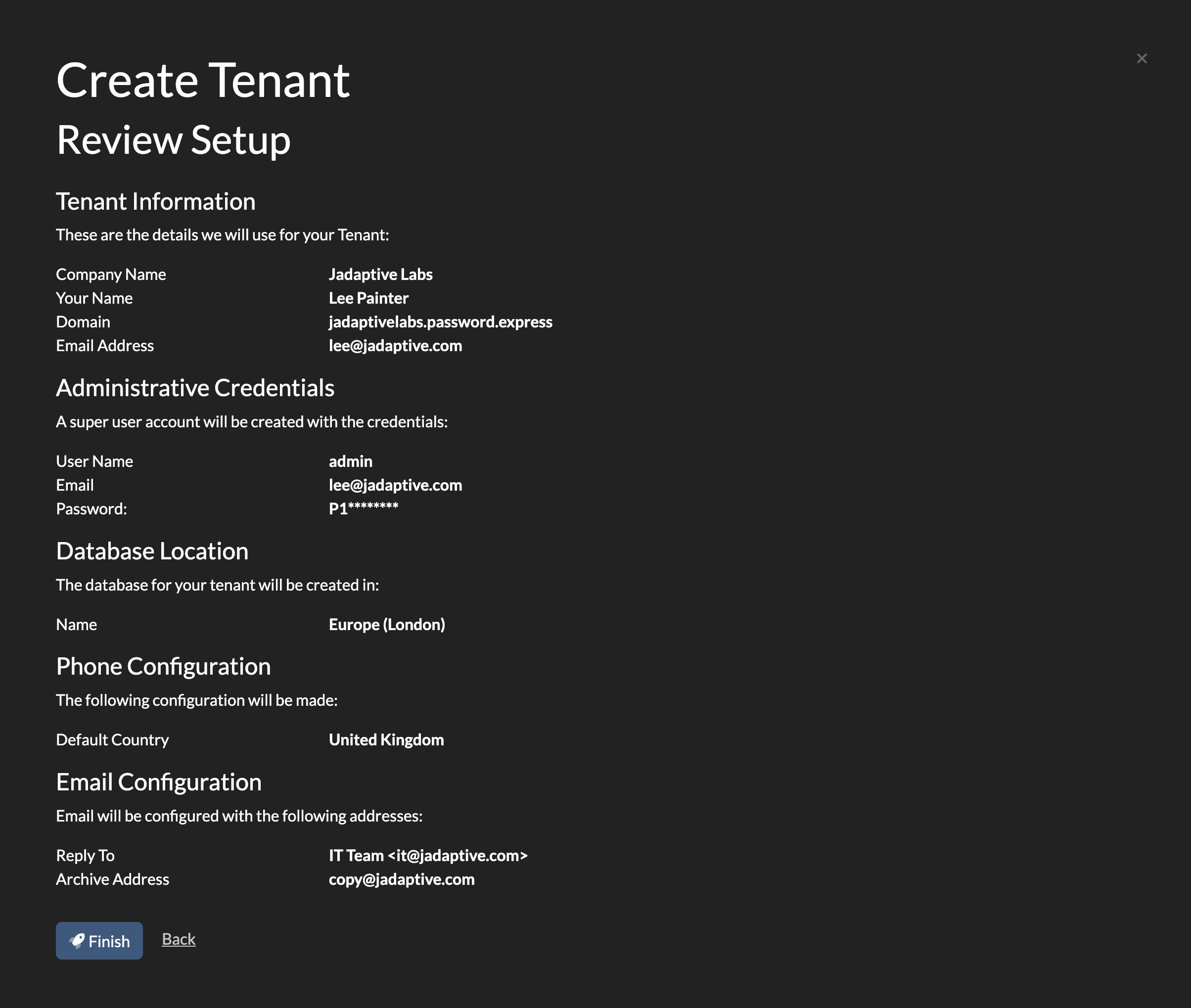The width and height of the screenshot is (1191, 1008).
Task: Go back using the Back link
Action: point(179,939)
